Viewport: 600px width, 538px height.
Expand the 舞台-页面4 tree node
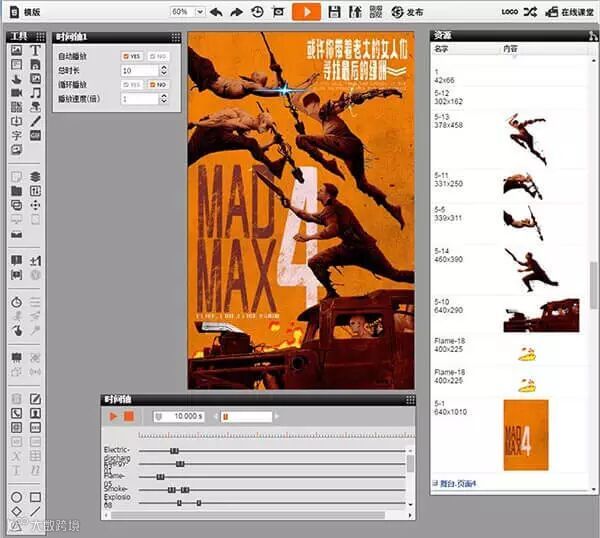(435, 484)
